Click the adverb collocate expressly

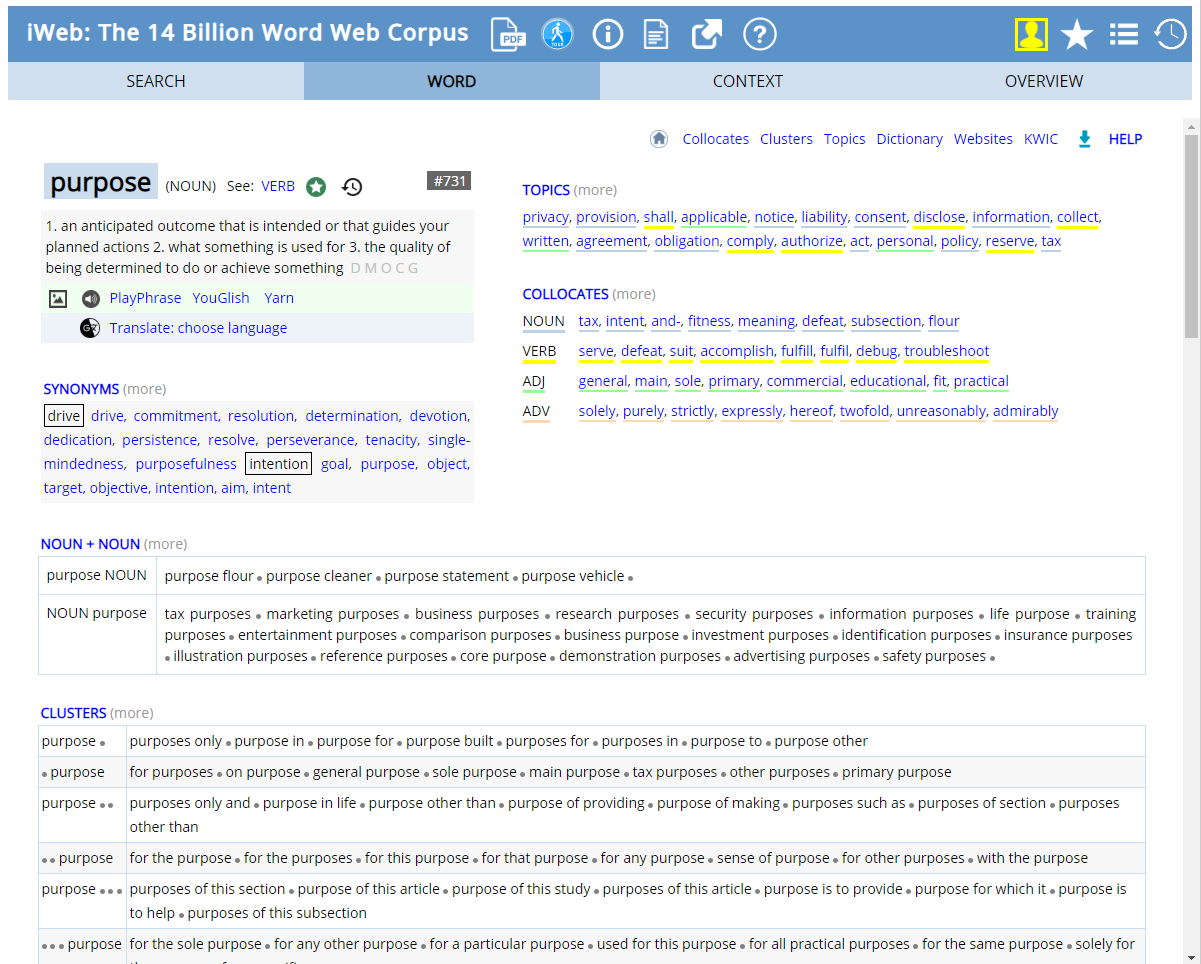coord(752,411)
